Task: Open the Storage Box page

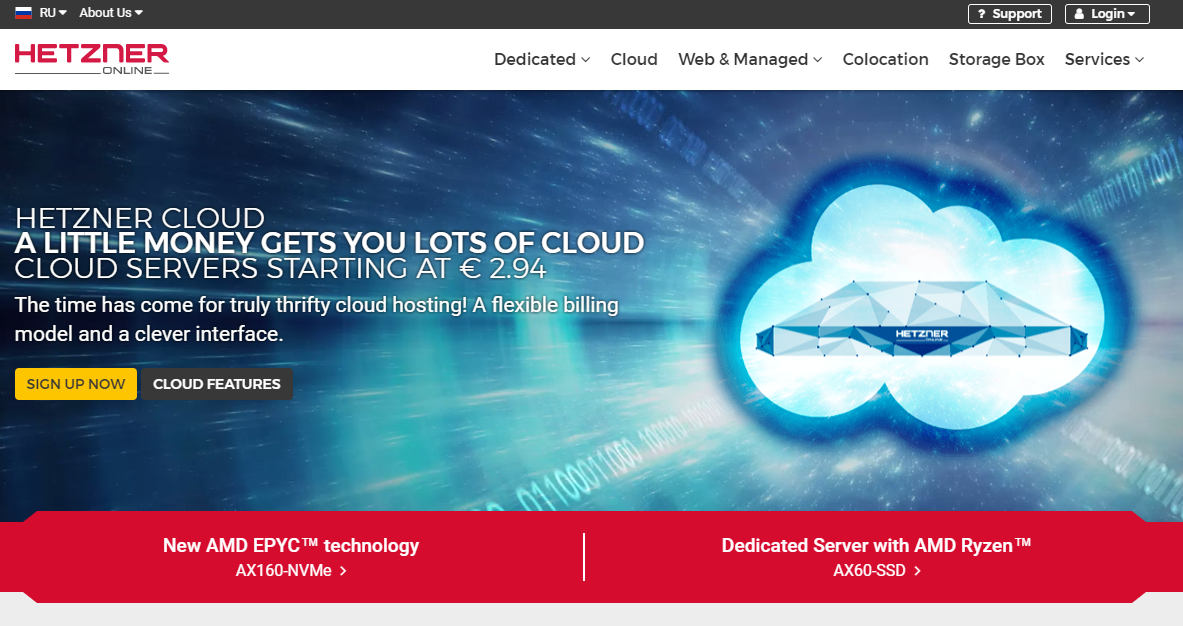Action: pos(996,60)
